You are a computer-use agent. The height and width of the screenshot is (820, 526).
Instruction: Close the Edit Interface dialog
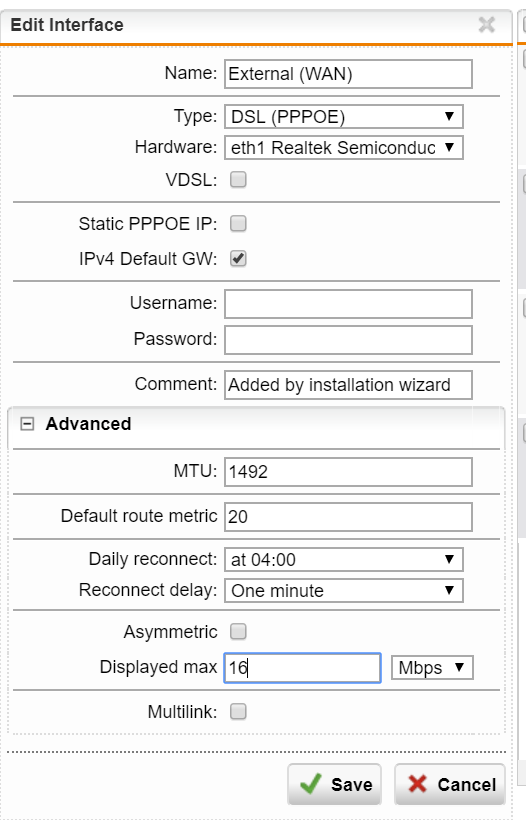[486, 25]
